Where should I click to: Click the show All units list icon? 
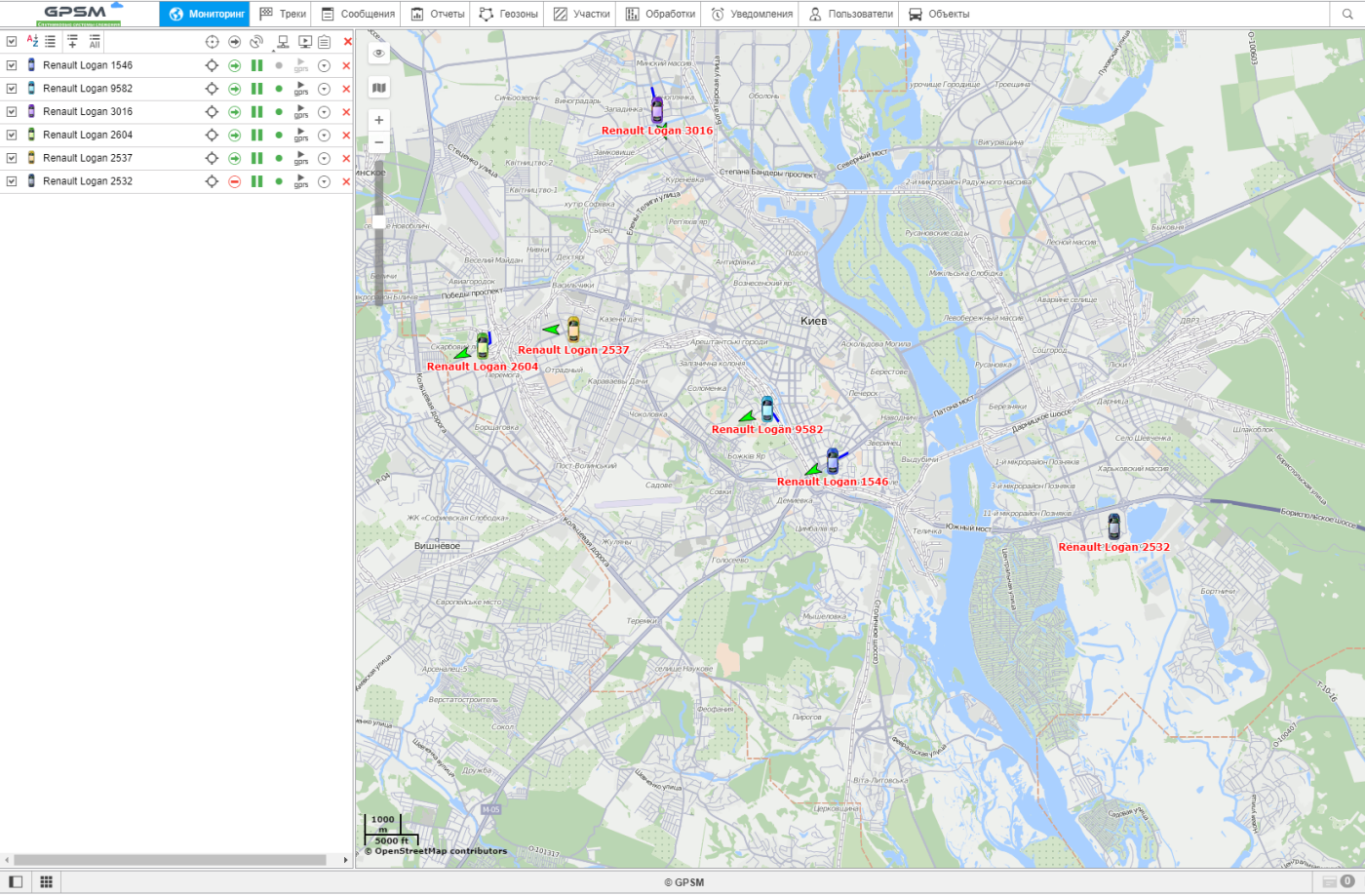(95, 41)
